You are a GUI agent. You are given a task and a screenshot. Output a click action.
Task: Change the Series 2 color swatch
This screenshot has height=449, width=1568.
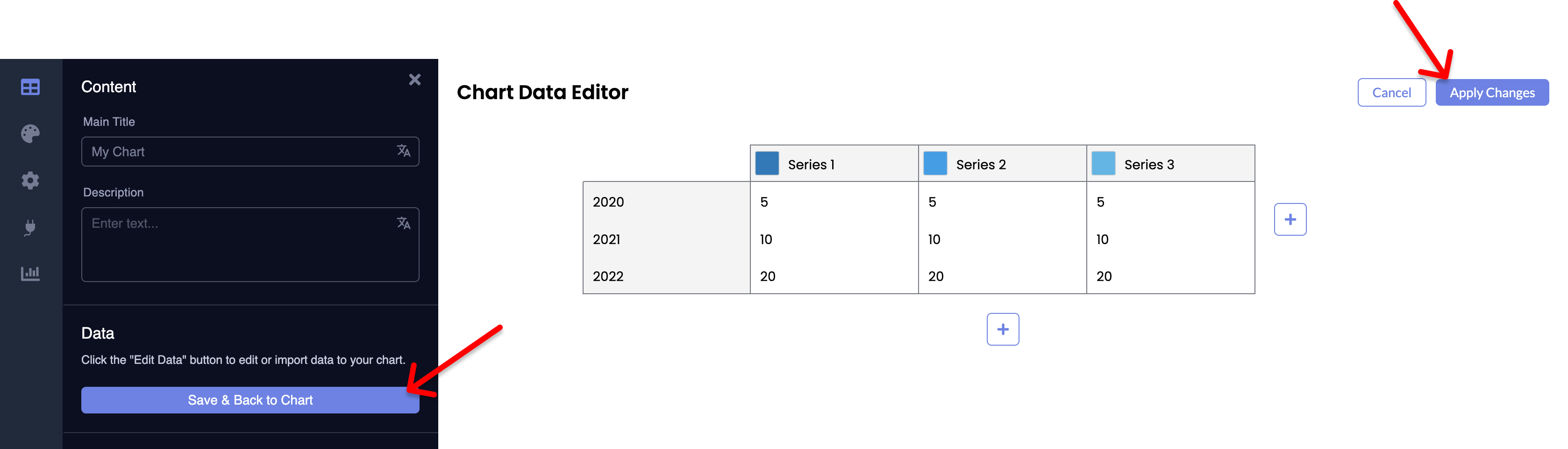pyautogui.click(x=935, y=164)
